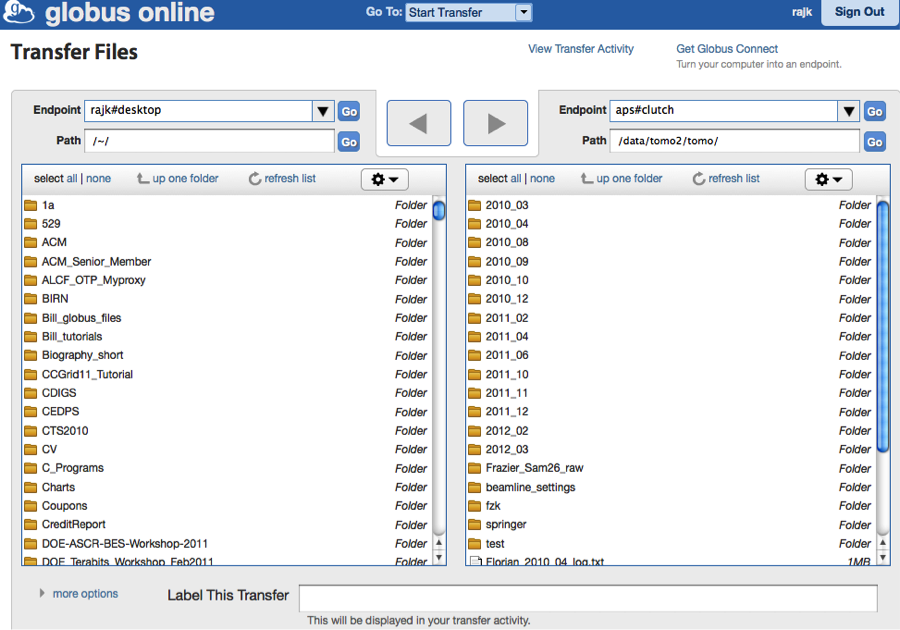Select the CTS2010 folder name
The height and width of the screenshot is (630, 900).
click(x=65, y=431)
